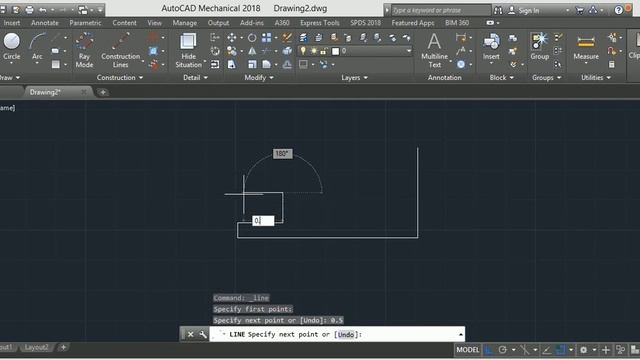The width and height of the screenshot is (640, 360).
Task: Click the Print icon in quick access toolbar
Action: point(29,9)
